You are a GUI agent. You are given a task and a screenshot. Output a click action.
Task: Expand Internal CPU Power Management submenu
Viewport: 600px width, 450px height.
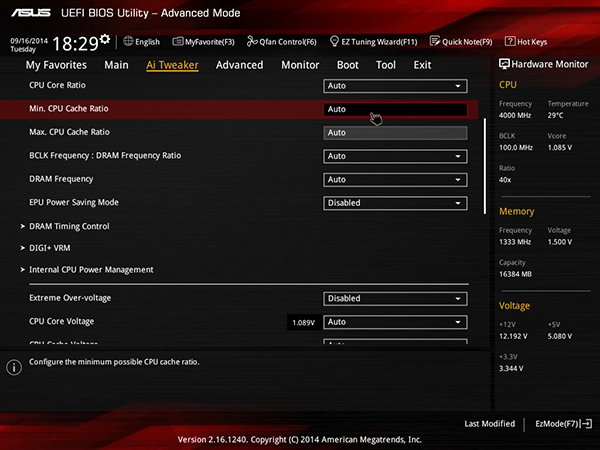point(91,270)
